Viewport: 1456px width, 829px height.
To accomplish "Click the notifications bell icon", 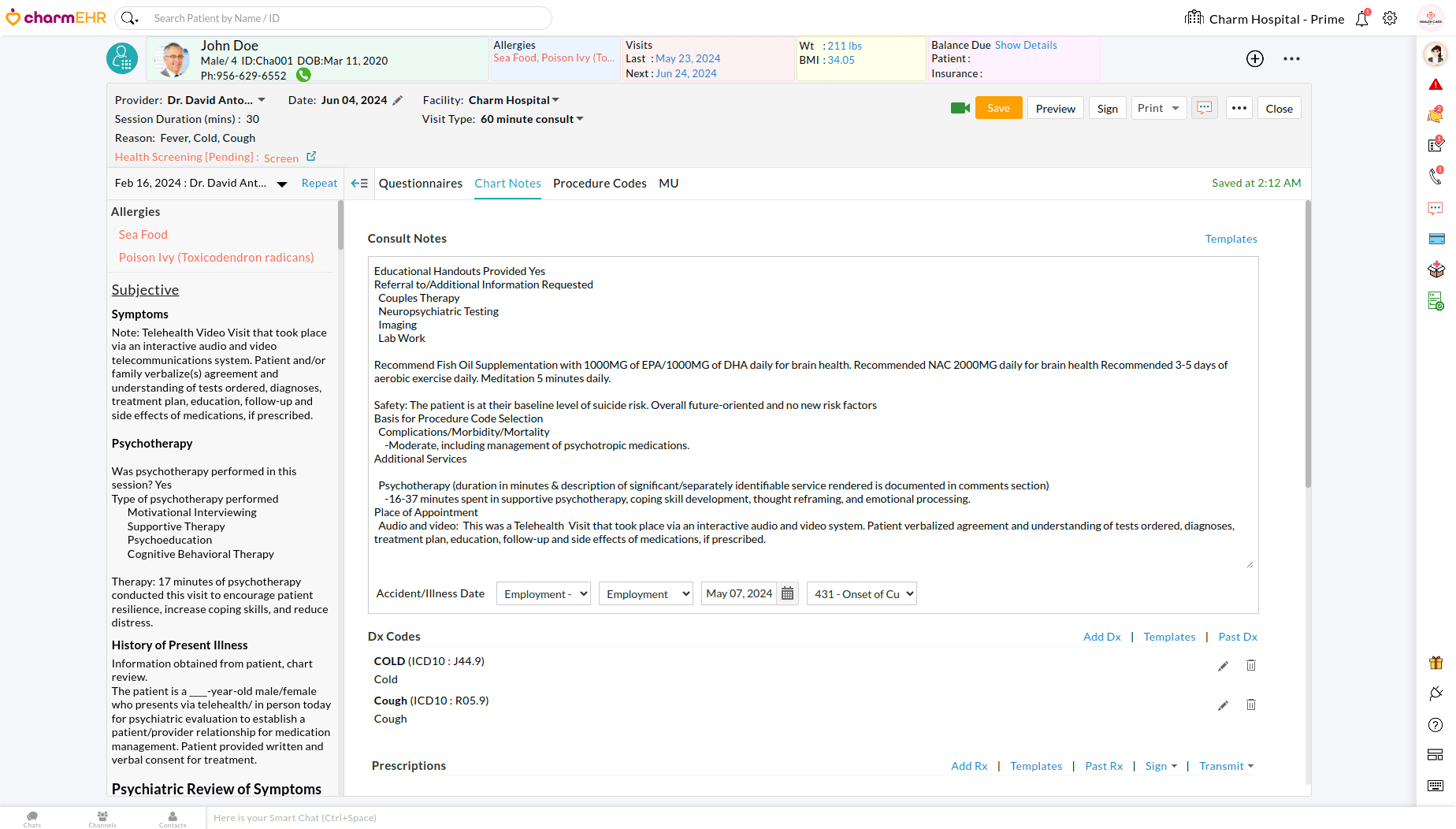I will pyautogui.click(x=1361, y=19).
